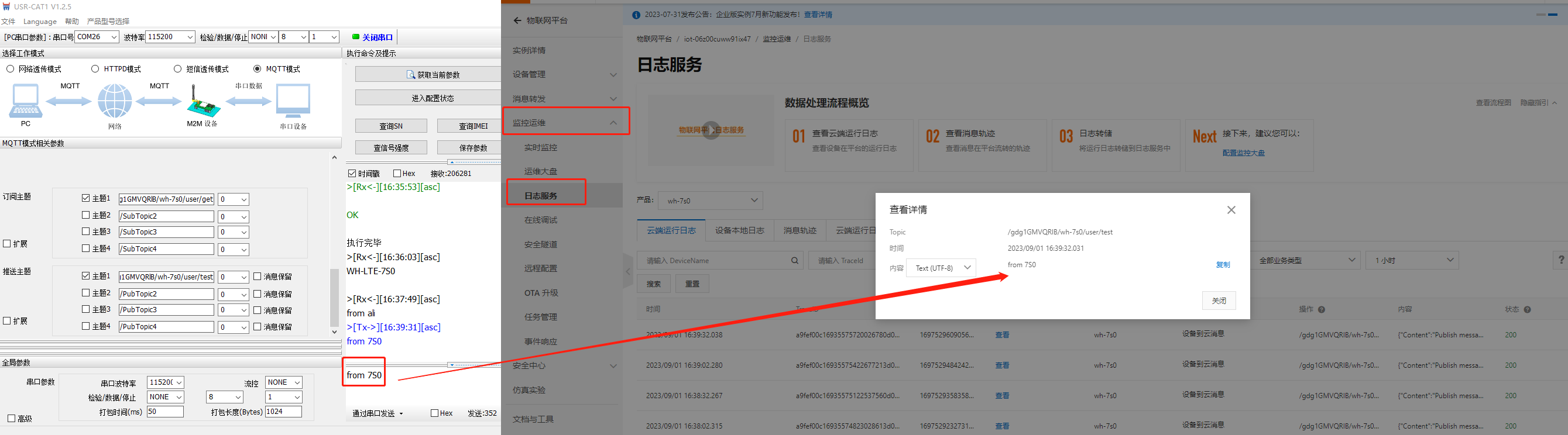1568x435 pixels.
Task: Click the help icon next to 状态 column
Action: click(x=1526, y=310)
